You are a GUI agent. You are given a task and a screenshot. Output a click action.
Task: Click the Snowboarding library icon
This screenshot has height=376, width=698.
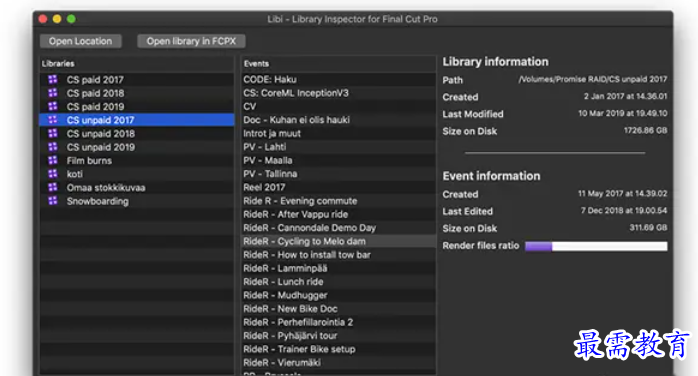[x=53, y=201]
